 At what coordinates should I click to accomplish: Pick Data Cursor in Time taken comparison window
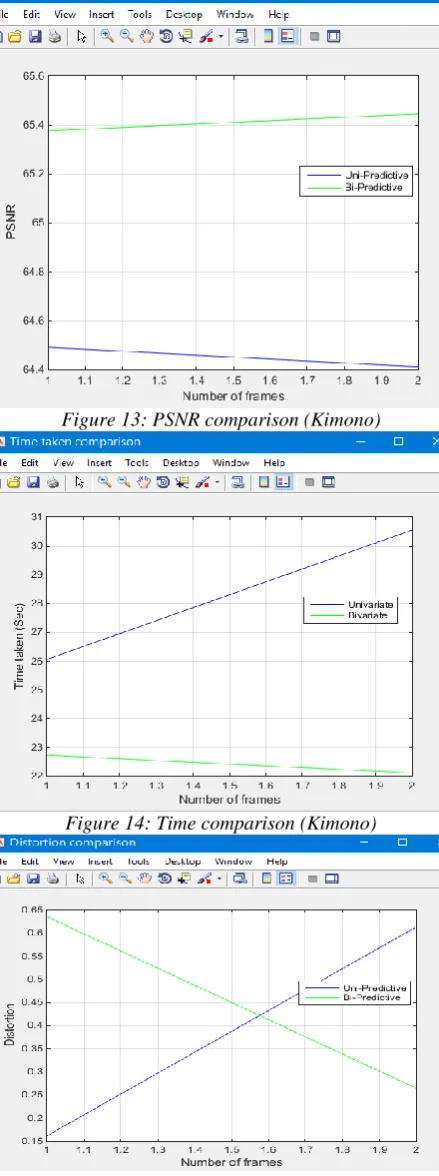[x=182, y=482]
